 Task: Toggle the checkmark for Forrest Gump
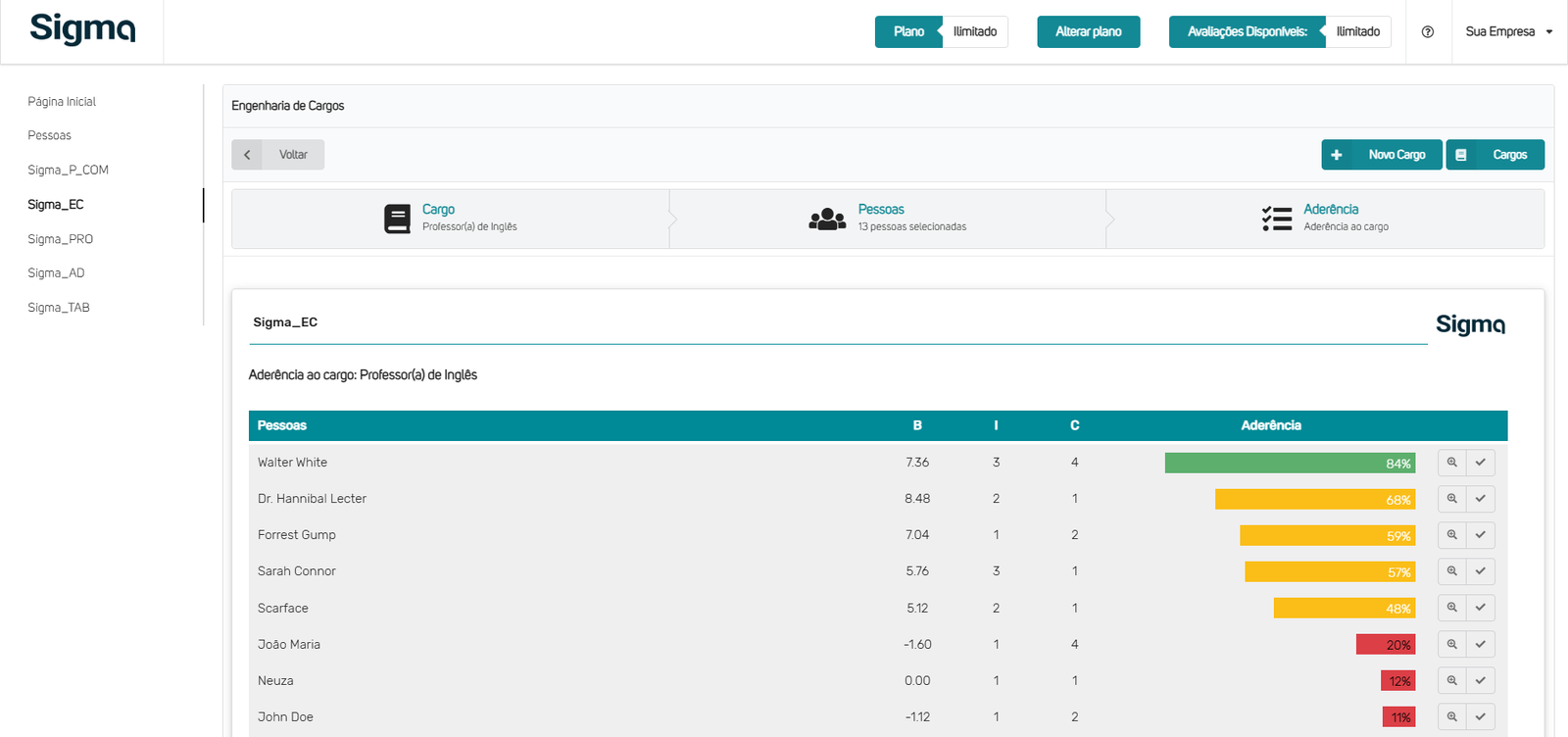(1480, 535)
